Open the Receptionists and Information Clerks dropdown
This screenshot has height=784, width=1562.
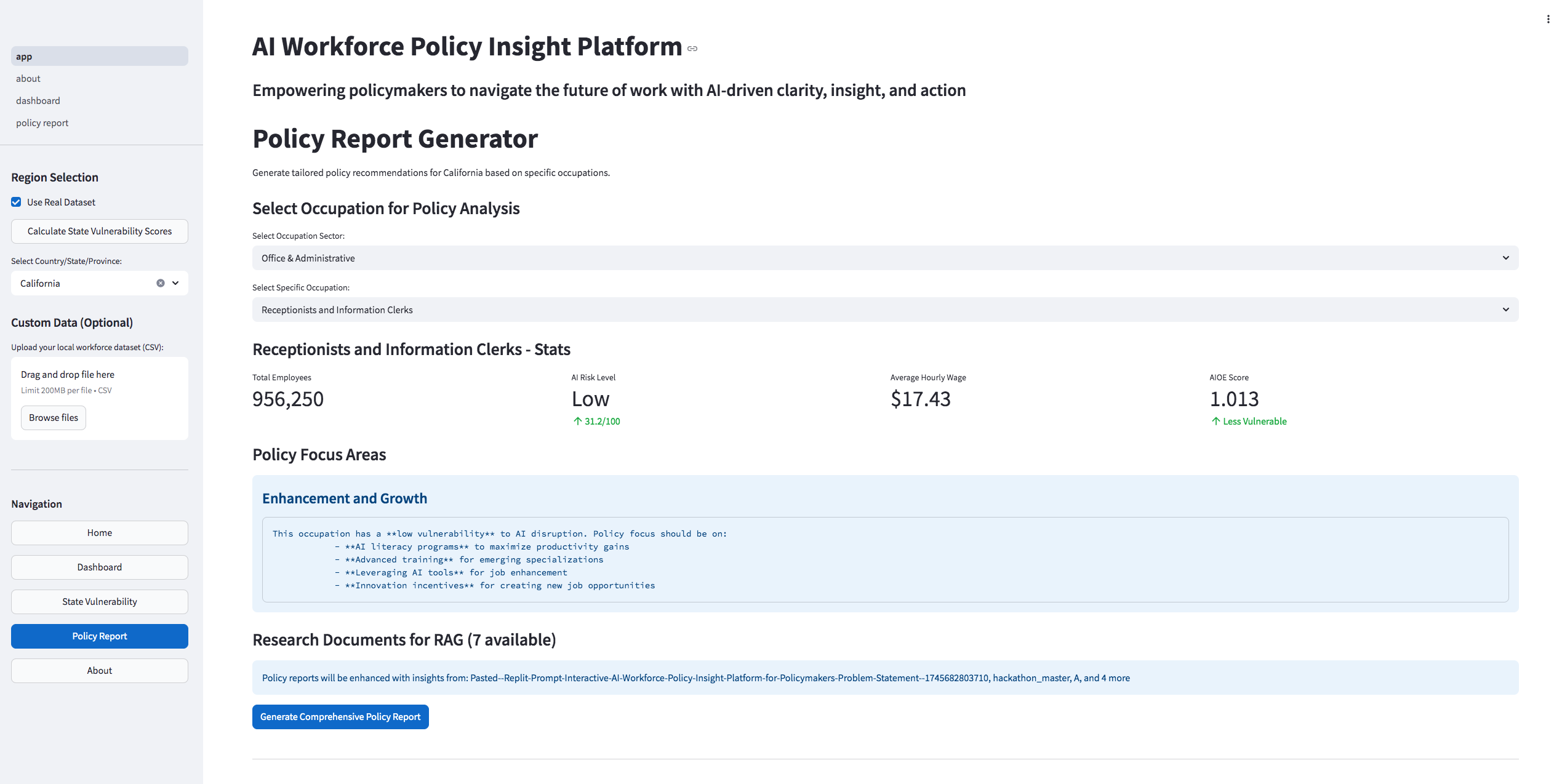click(862, 310)
